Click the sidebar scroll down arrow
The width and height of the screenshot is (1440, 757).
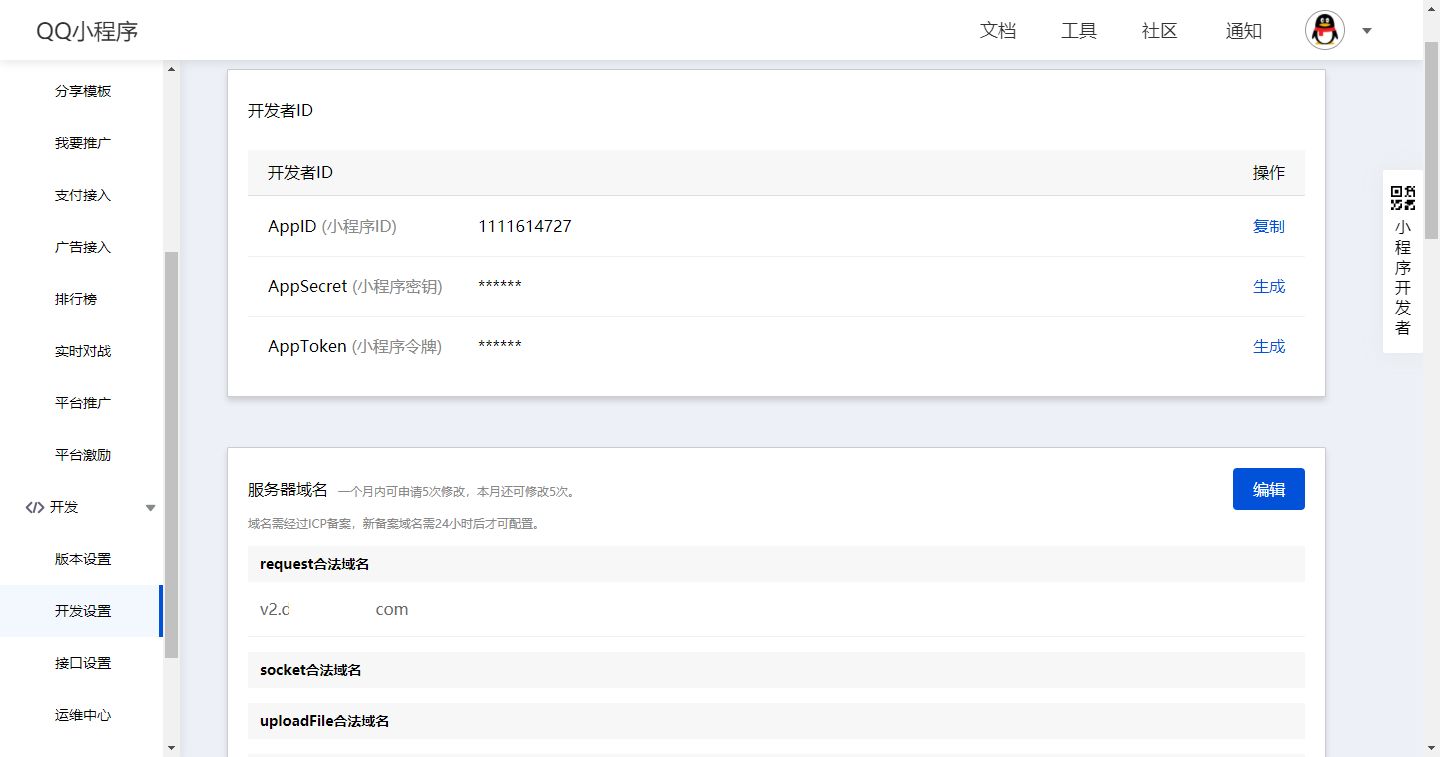(x=171, y=747)
